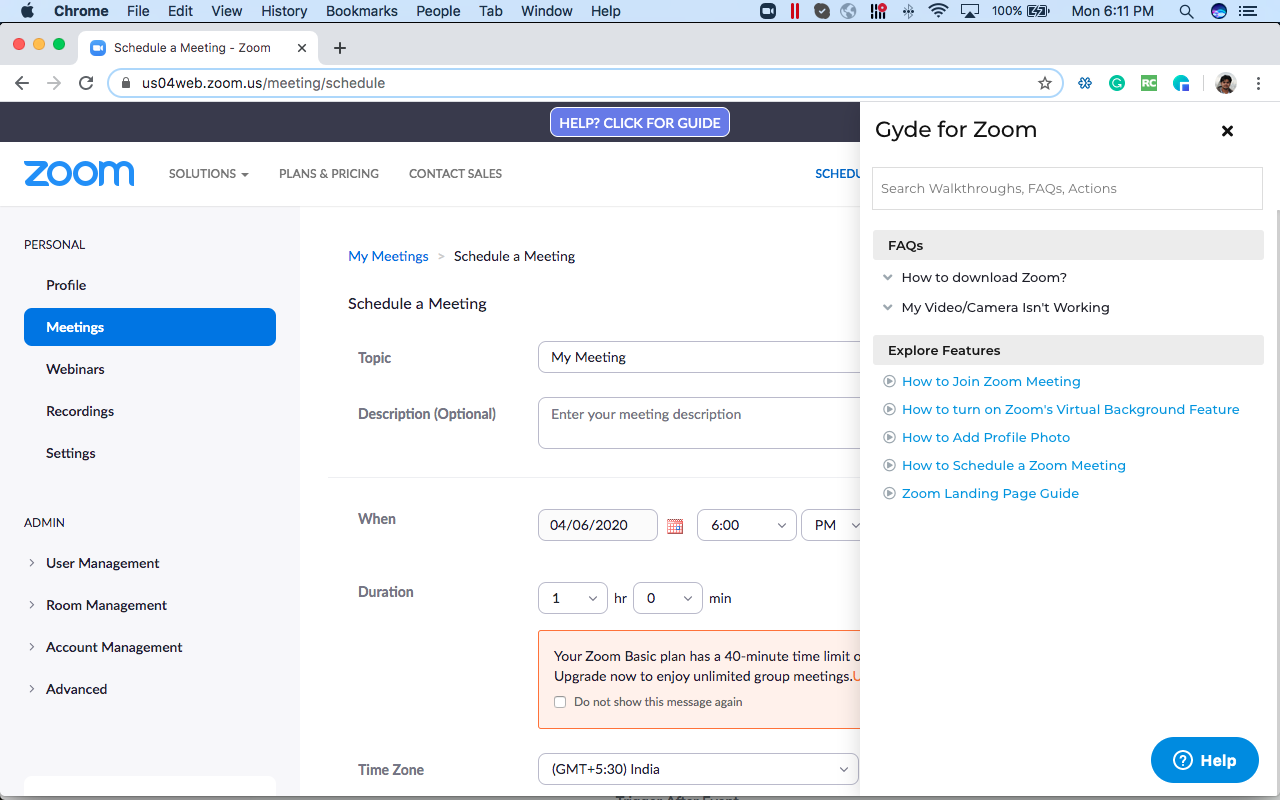Go to My Meetings breadcrumb link
1280x800 pixels.
tap(388, 256)
